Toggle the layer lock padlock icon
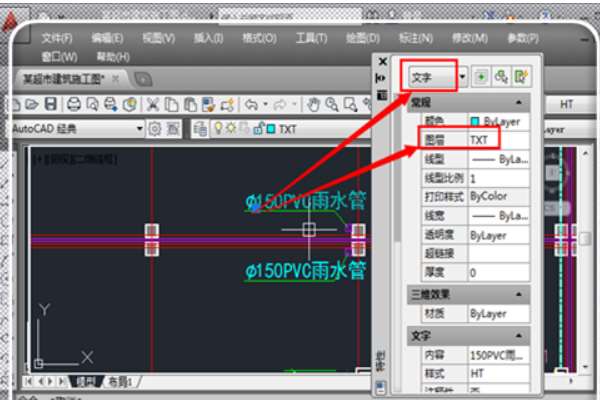This screenshot has width=600, height=400. (x=259, y=129)
